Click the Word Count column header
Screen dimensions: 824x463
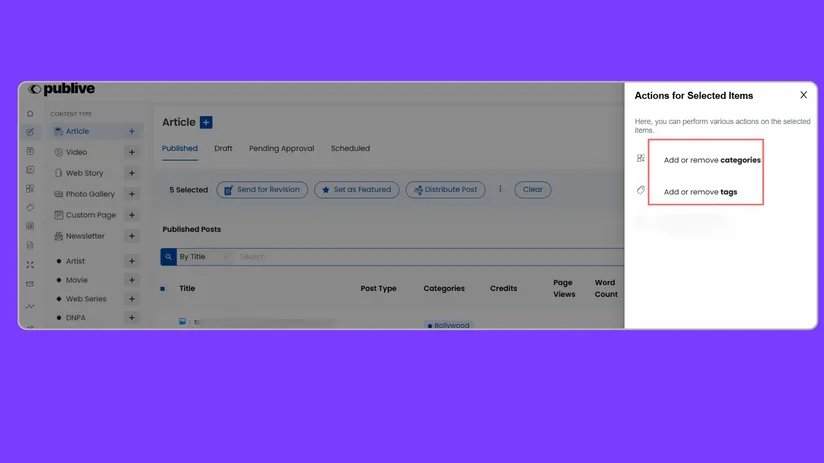click(606, 289)
